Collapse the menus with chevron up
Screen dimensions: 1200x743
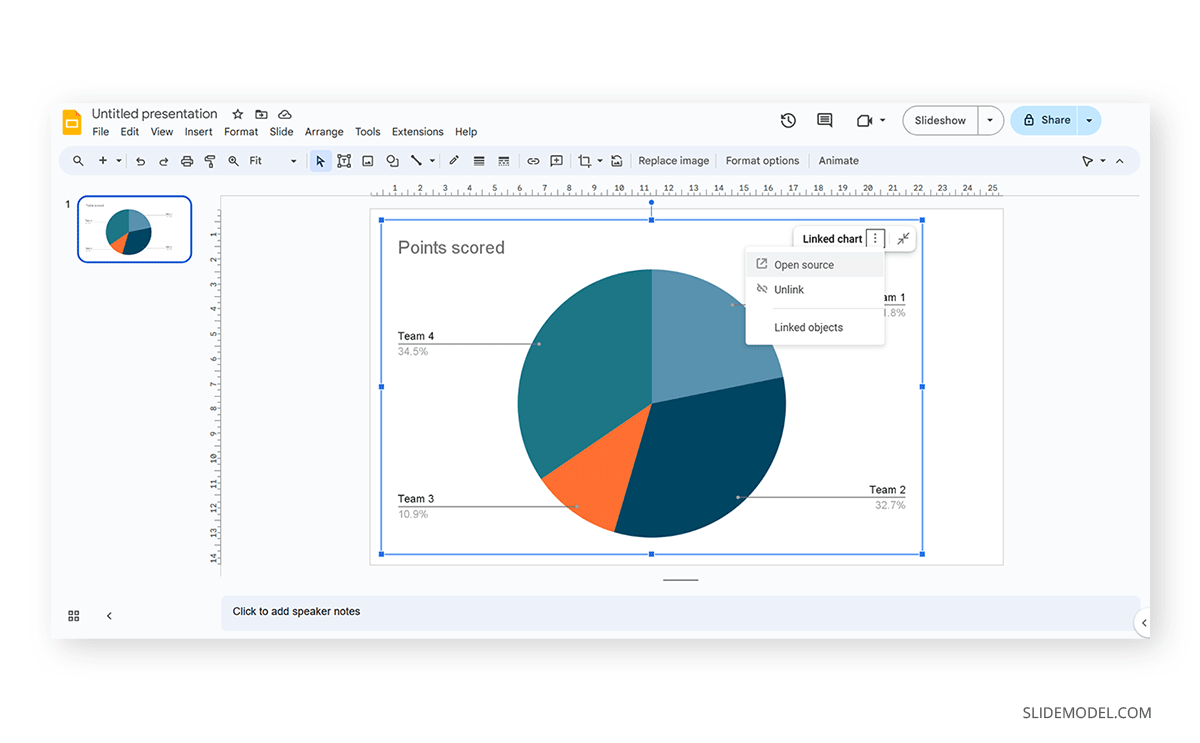point(1120,161)
